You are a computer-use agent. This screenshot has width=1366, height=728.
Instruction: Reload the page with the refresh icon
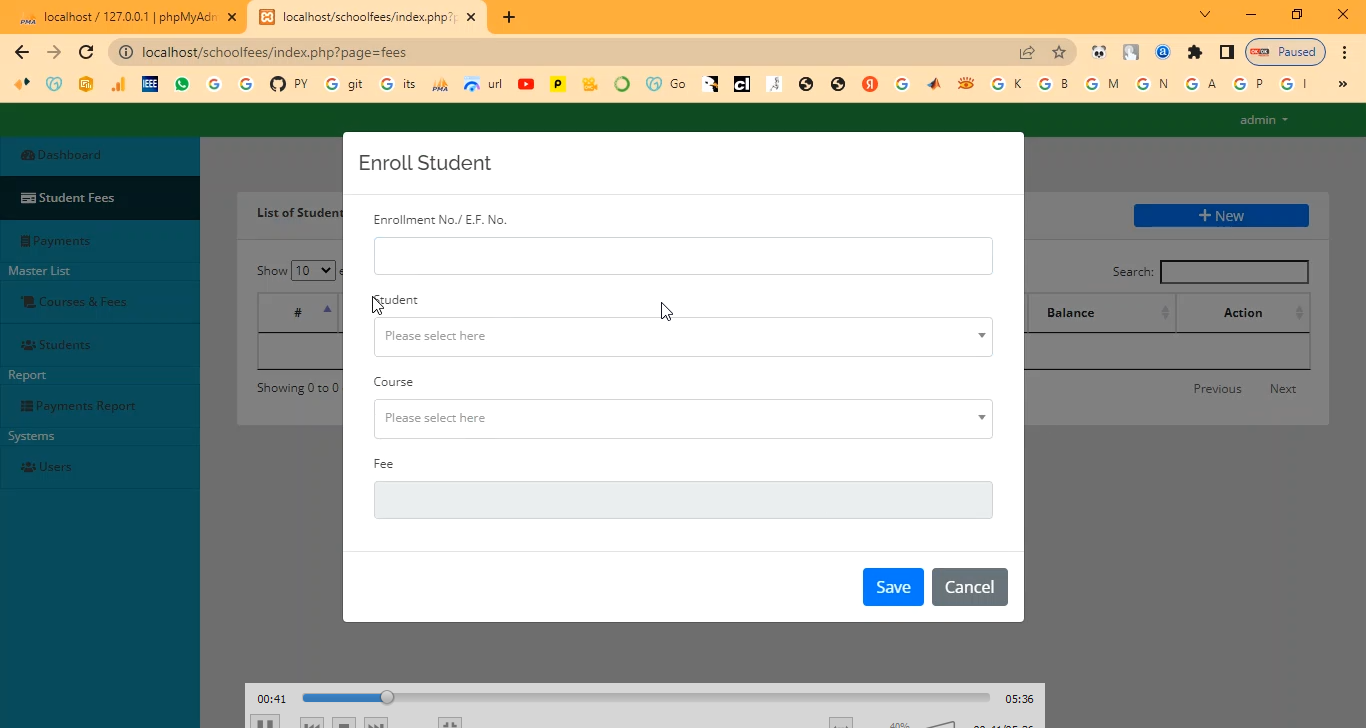click(x=86, y=52)
